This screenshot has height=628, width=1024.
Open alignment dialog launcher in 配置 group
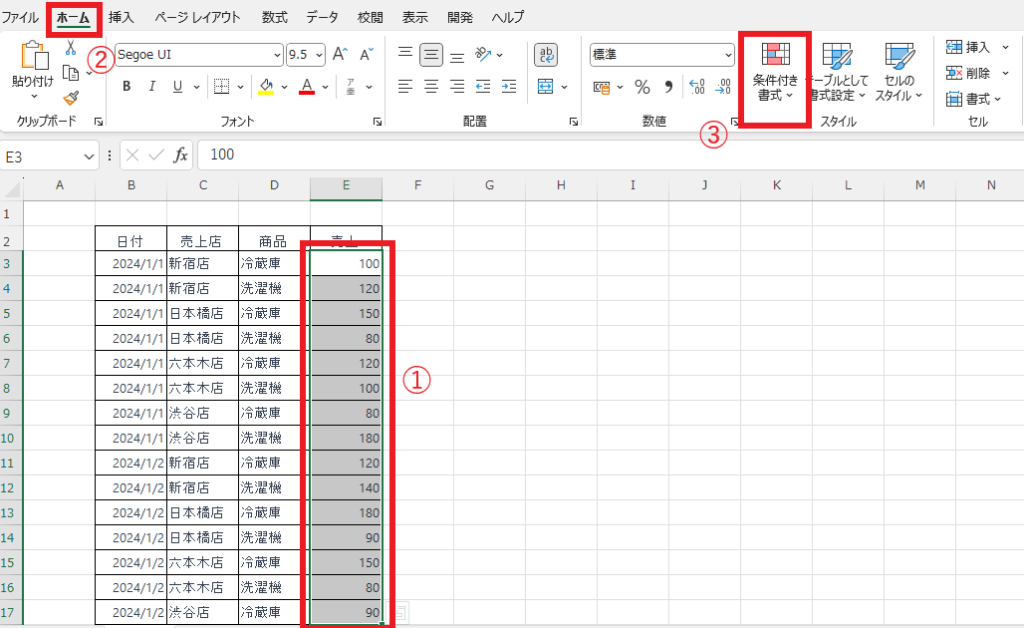coord(573,121)
